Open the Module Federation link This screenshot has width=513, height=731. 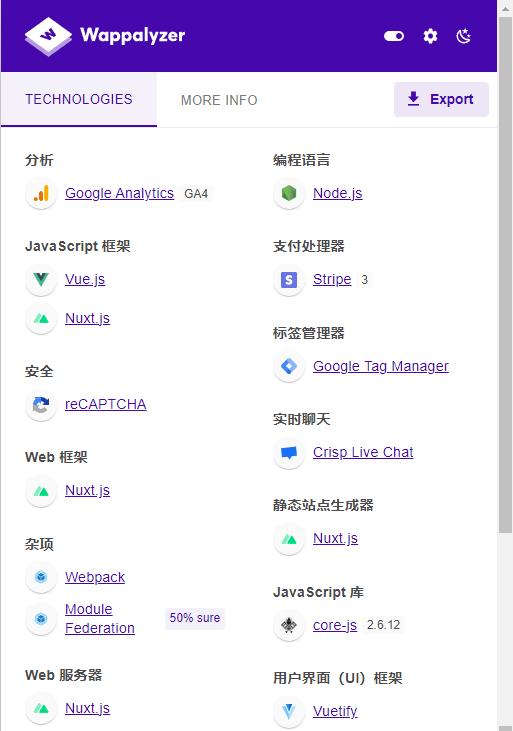click(x=100, y=619)
